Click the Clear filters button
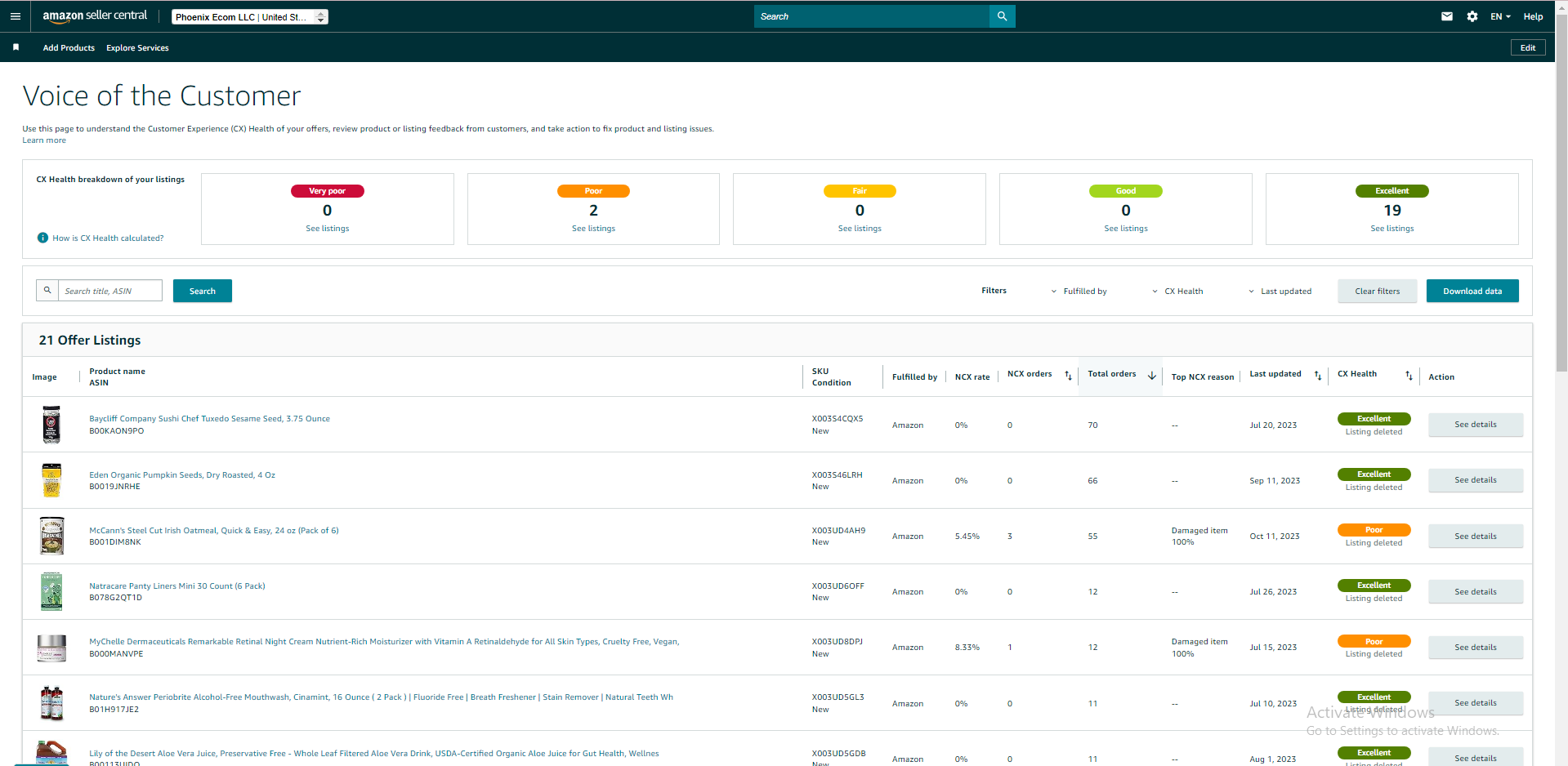Viewport: 1568px width, 766px height. pyautogui.click(x=1378, y=291)
